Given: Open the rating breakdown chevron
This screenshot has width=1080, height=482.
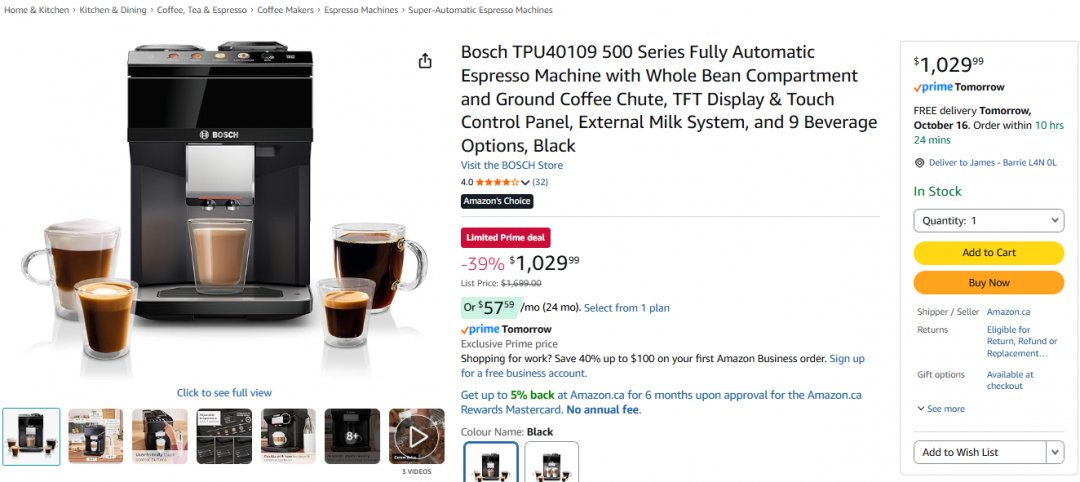Looking at the screenshot, I should coord(525,183).
